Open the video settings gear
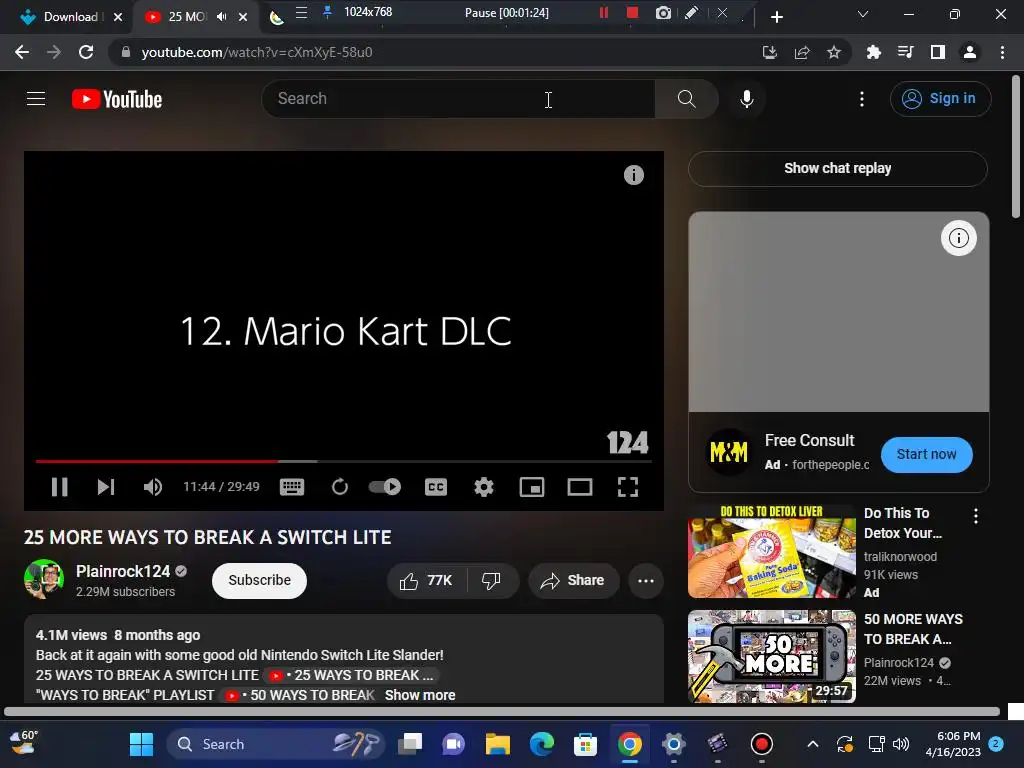The height and width of the screenshot is (768, 1024). pos(484,487)
